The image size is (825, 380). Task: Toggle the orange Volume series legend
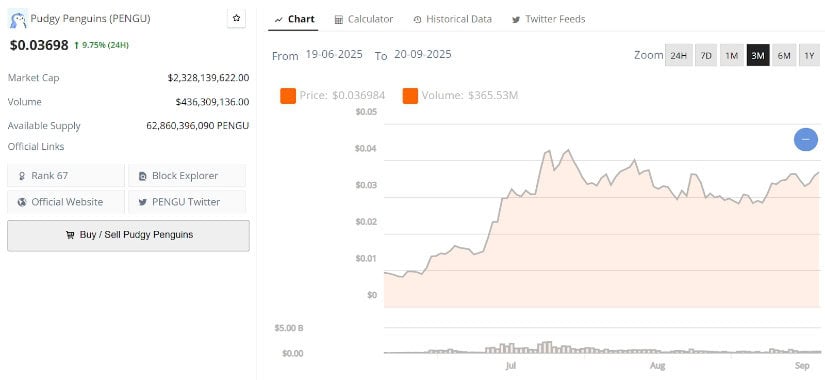coord(410,96)
